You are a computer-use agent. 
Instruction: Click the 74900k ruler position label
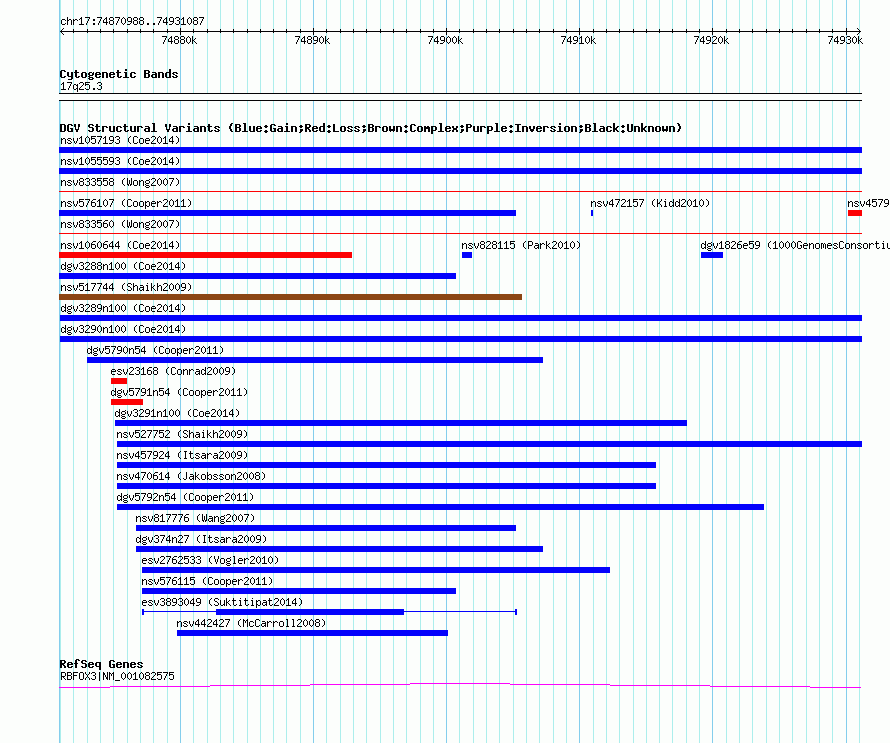pyautogui.click(x=445, y=40)
